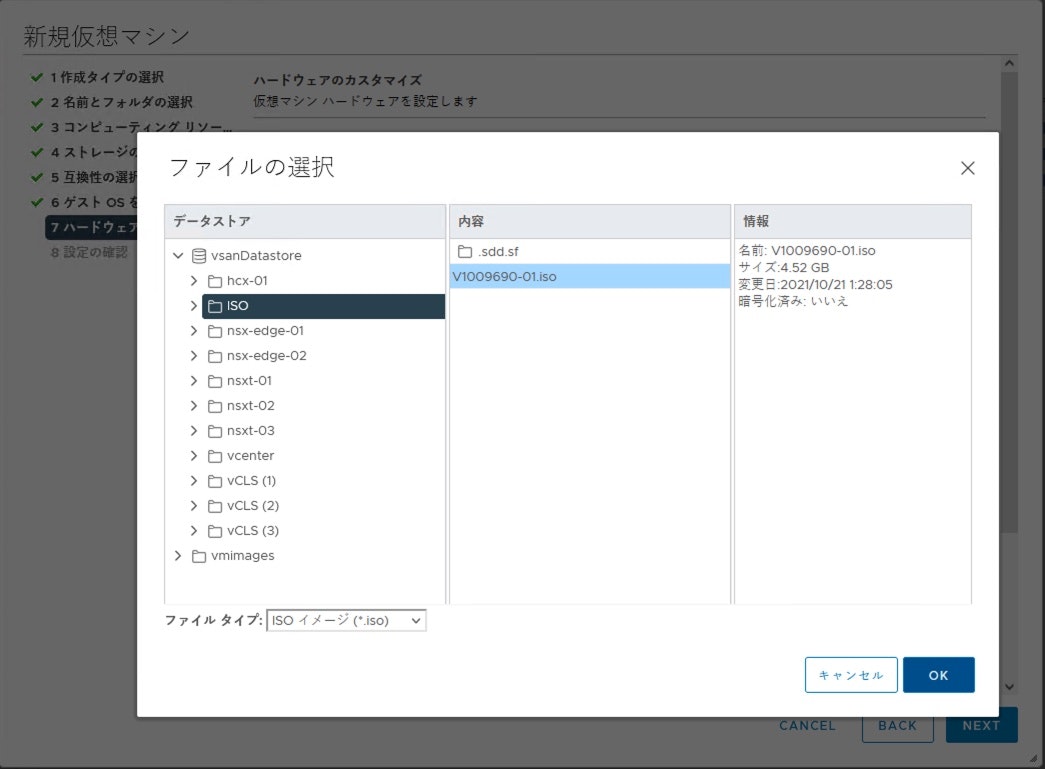
Task: Expand the nsx-edge-01 folder chevron
Action: point(193,331)
